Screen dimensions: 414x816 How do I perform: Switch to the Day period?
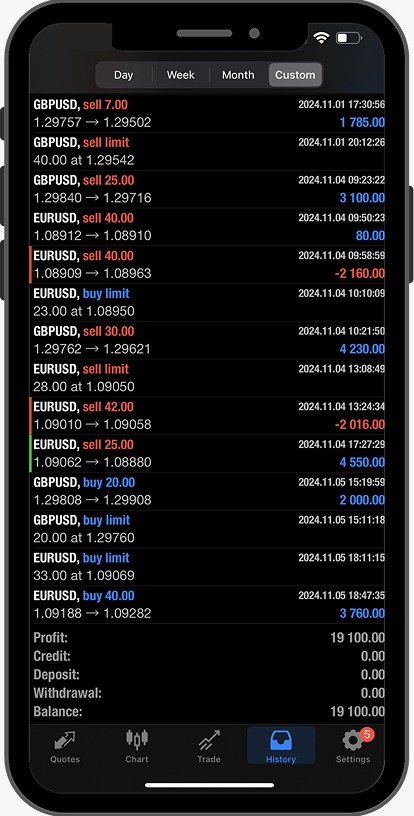[123, 75]
